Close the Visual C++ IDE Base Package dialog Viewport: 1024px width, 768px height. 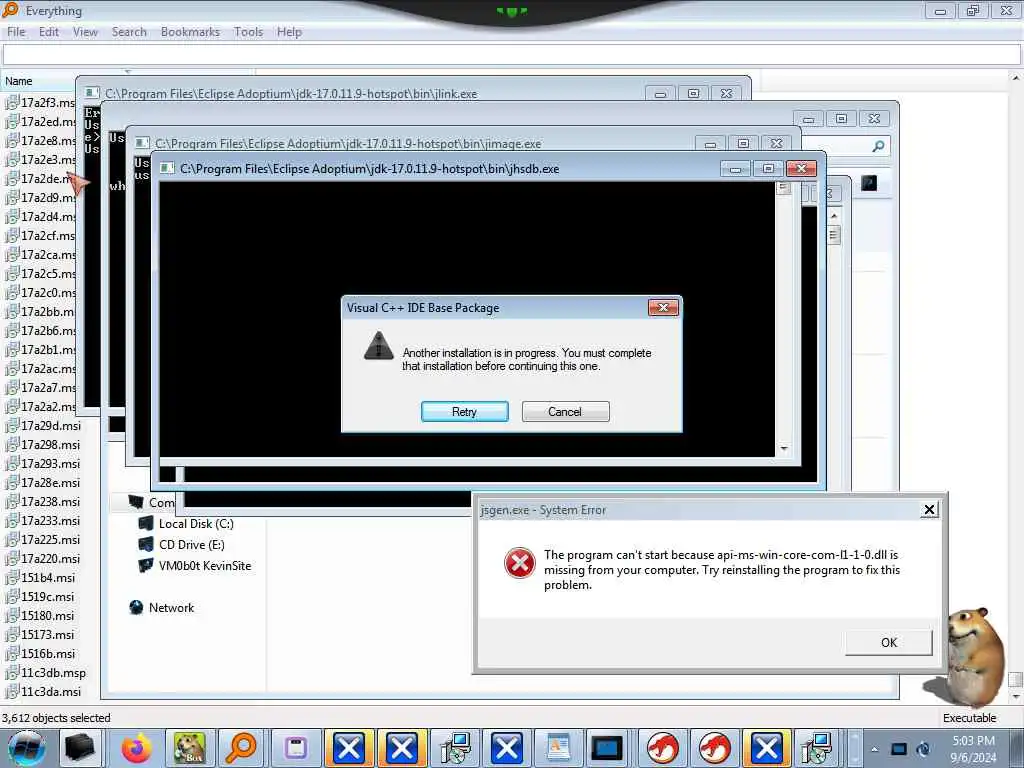pos(663,308)
